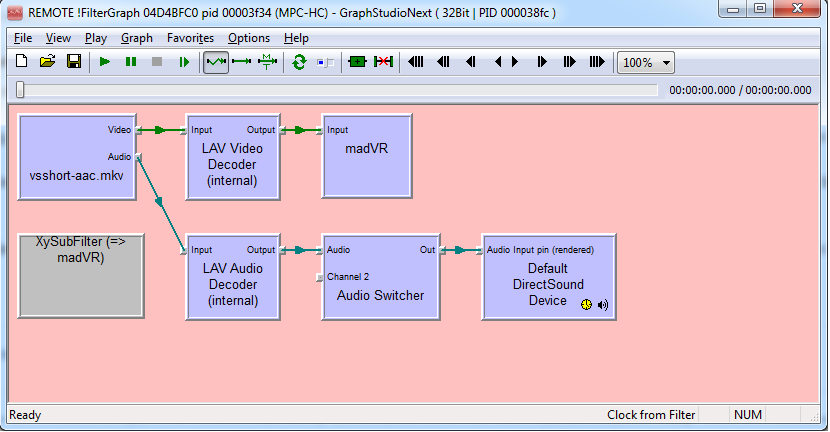The width and height of the screenshot is (830, 432).
Task: Click the Input pin of madVR
Action: tap(319, 130)
